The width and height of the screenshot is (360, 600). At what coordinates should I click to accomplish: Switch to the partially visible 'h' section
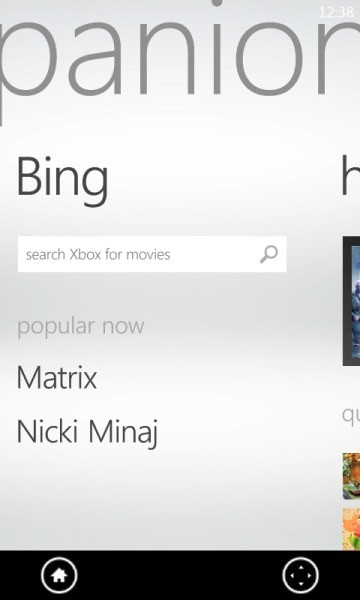350,176
